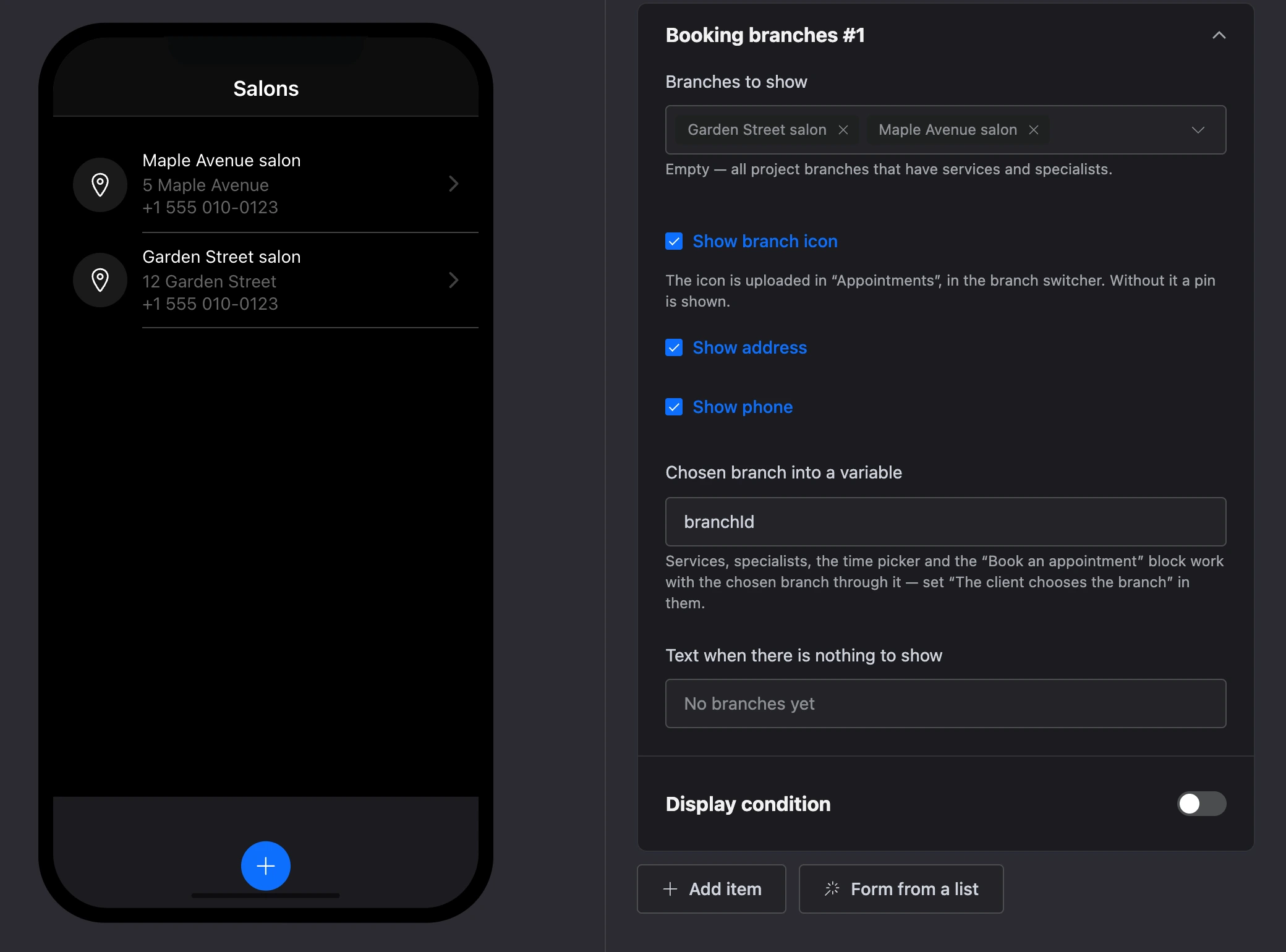This screenshot has height=952, width=1286.
Task: Click the Maple Avenue salon pin icon
Action: tap(100, 184)
